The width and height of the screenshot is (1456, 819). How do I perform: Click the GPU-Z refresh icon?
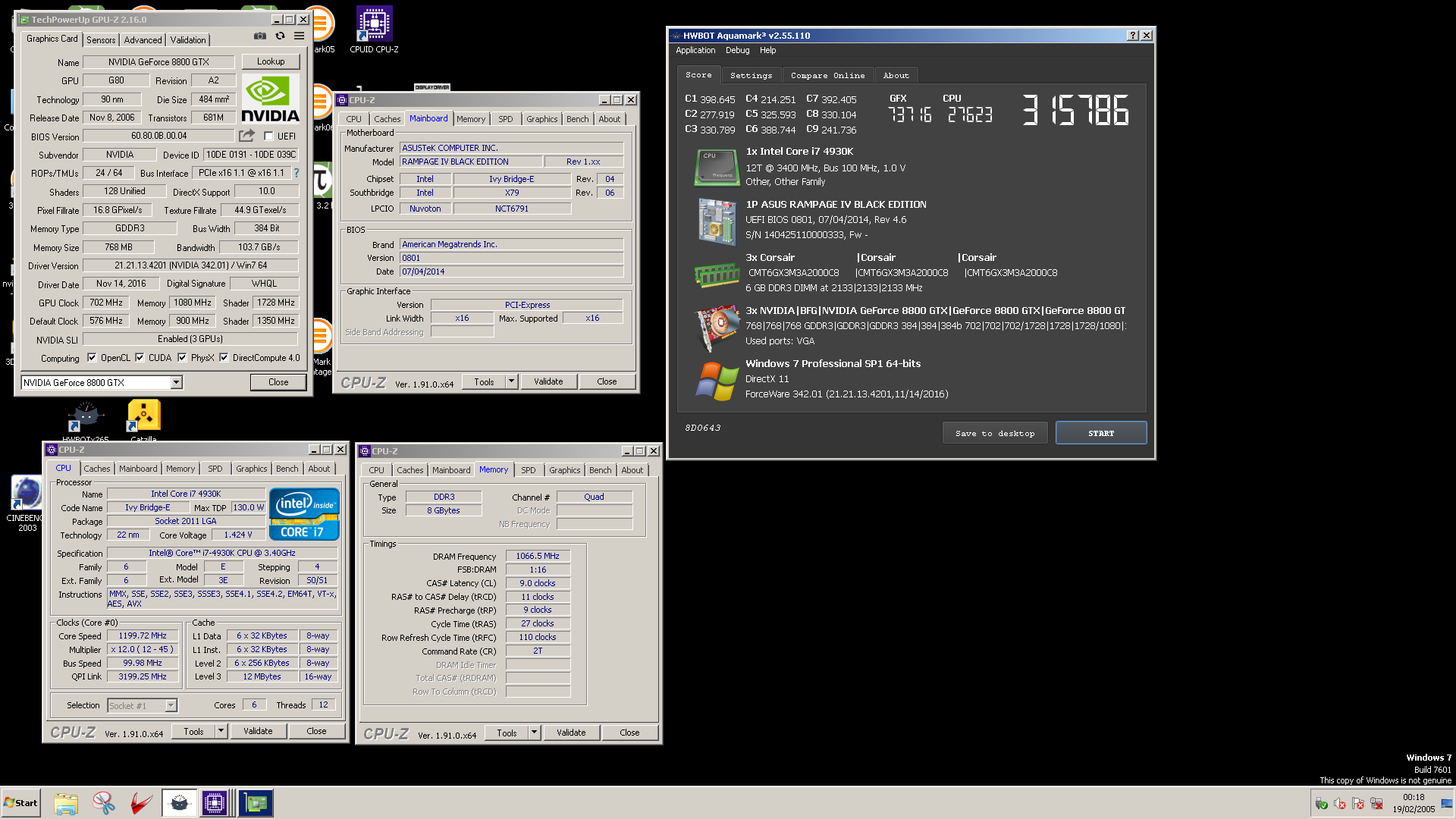point(280,36)
